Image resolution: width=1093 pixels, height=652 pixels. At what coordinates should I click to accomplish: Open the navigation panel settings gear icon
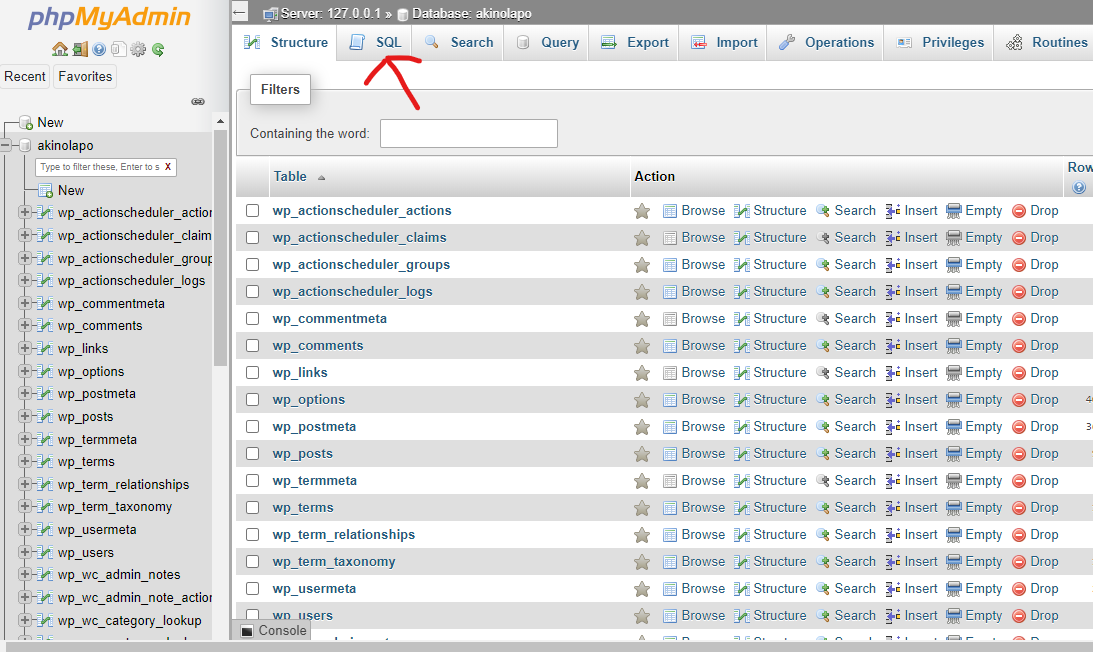138,49
